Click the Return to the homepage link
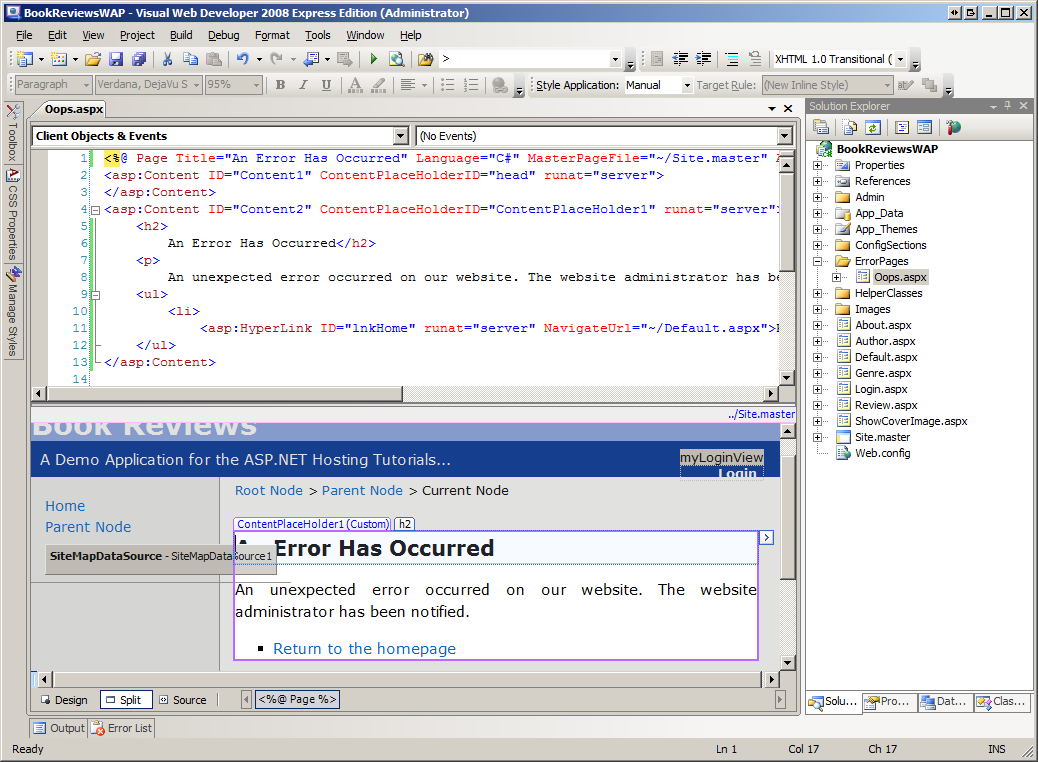The height and width of the screenshot is (762, 1038). [x=364, y=649]
